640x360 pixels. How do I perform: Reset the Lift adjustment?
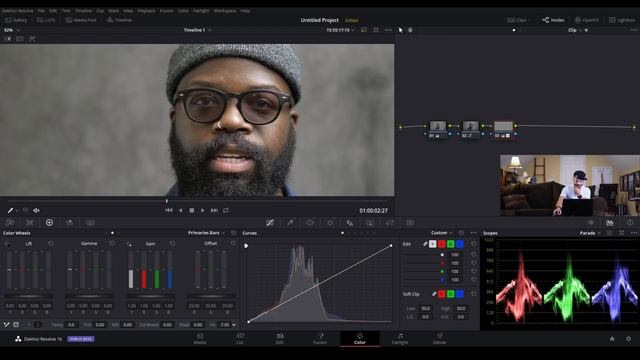pyautogui.click(x=51, y=243)
